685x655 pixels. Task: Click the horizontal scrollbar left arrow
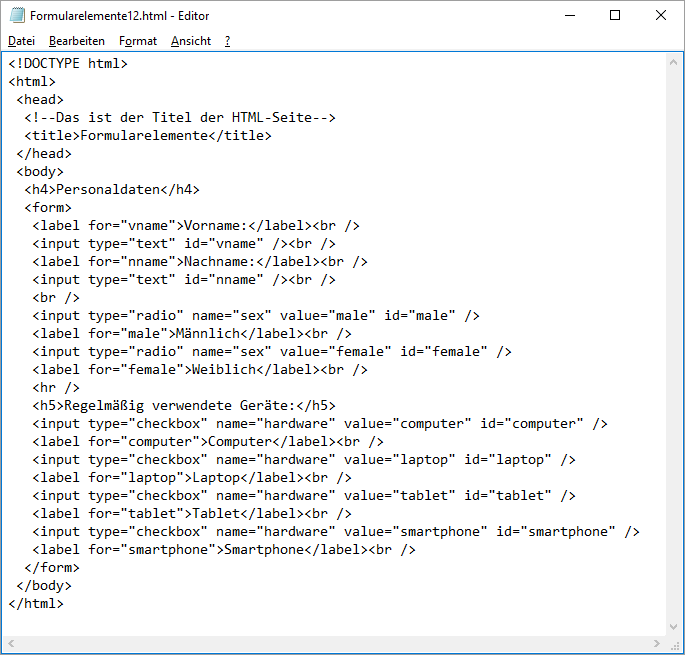[x=11, y=643]
